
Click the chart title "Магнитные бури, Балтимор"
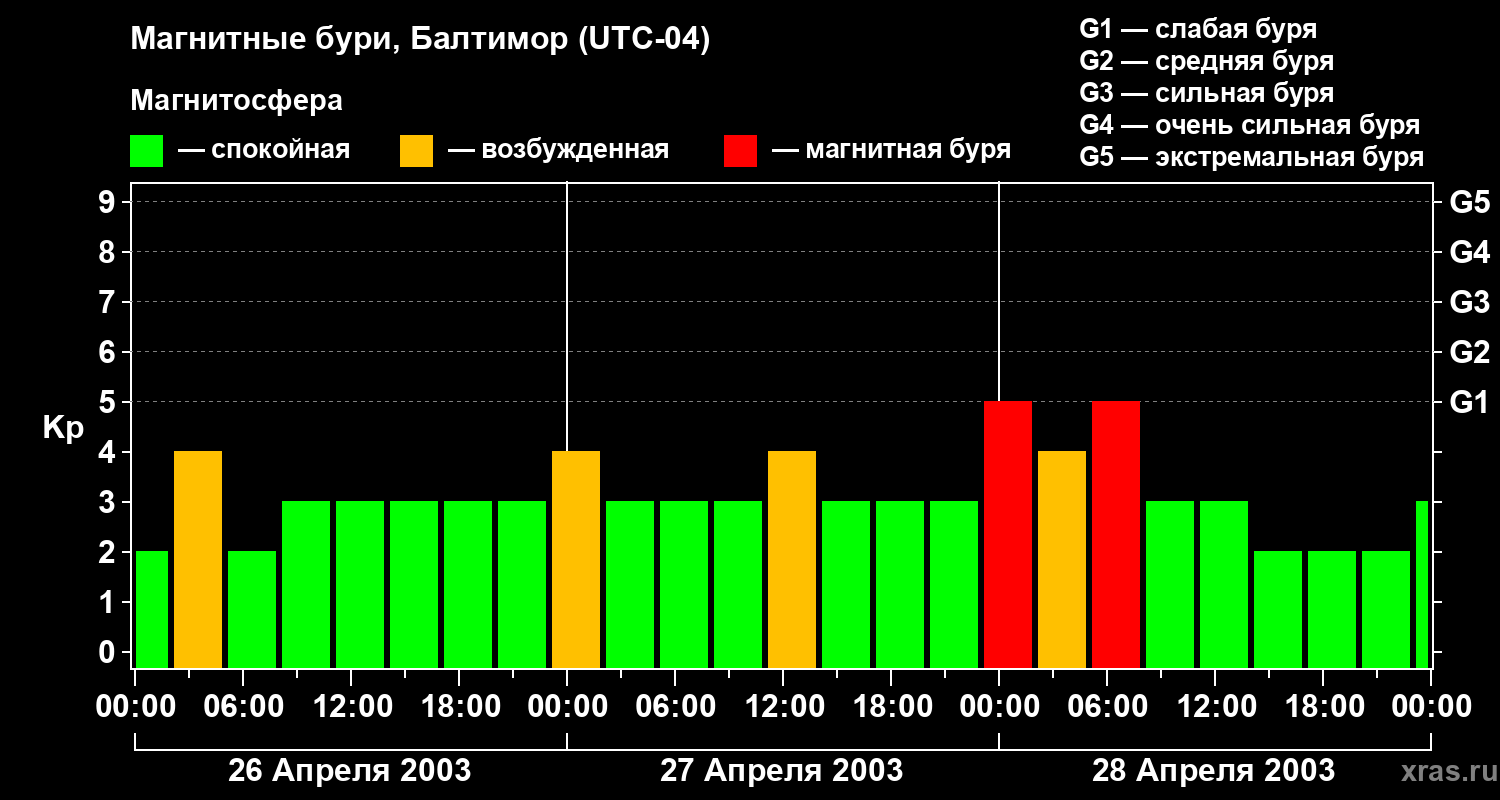click(420, 40)
